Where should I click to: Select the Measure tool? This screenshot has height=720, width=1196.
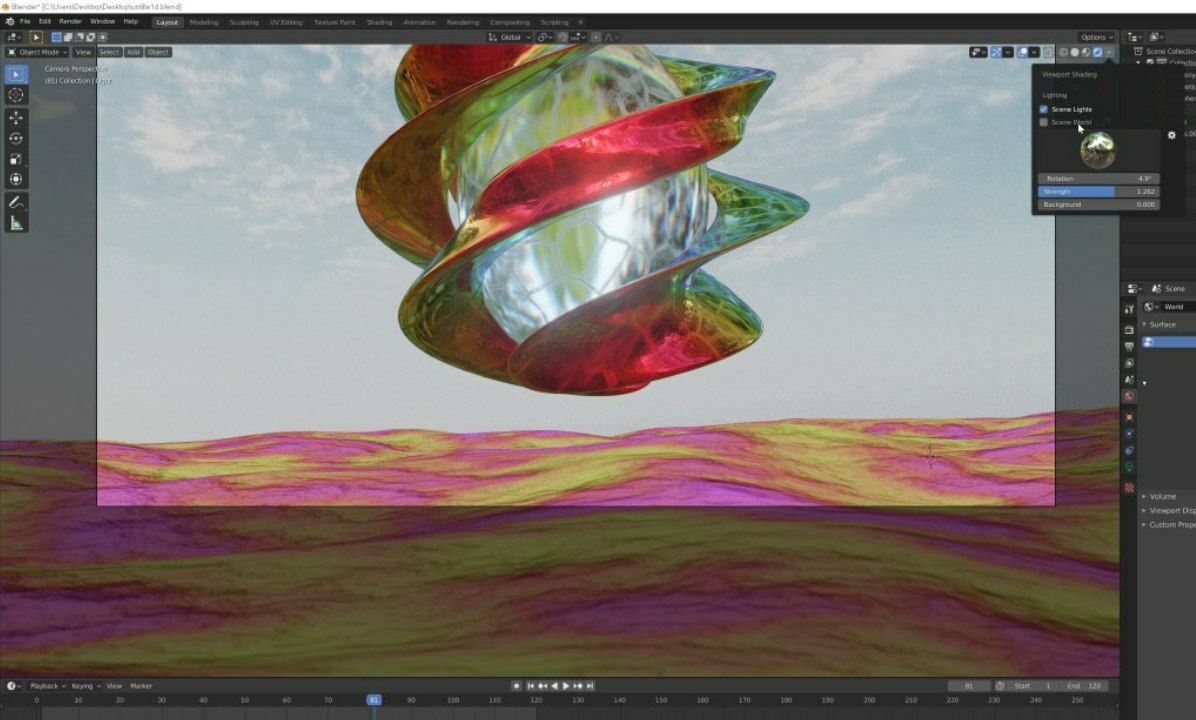[16, 223]
